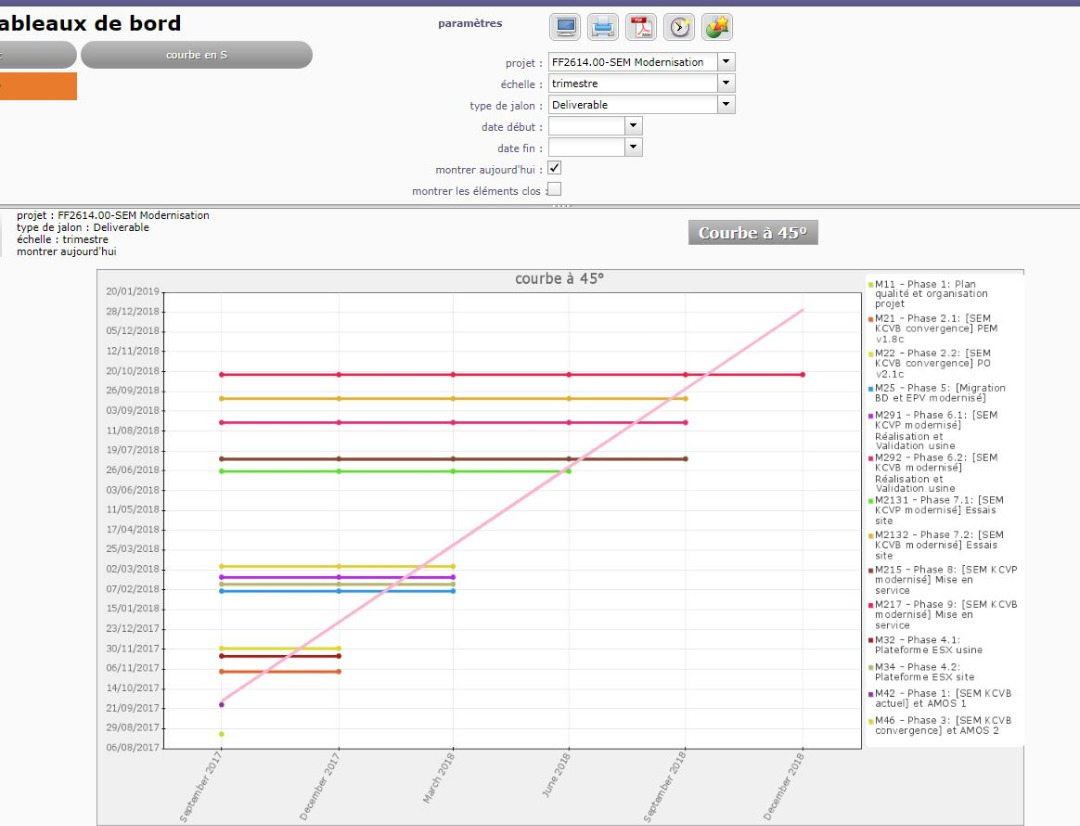The height and width of the screenshot is (826, 1080).
Task: Click legend entry M22 - Phase 2.2 PO v2.1c
Action: pos(930,363)
